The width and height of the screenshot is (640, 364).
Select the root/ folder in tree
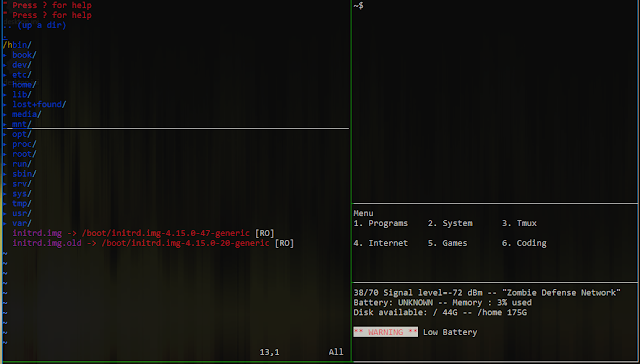click(x=24, y=154)
